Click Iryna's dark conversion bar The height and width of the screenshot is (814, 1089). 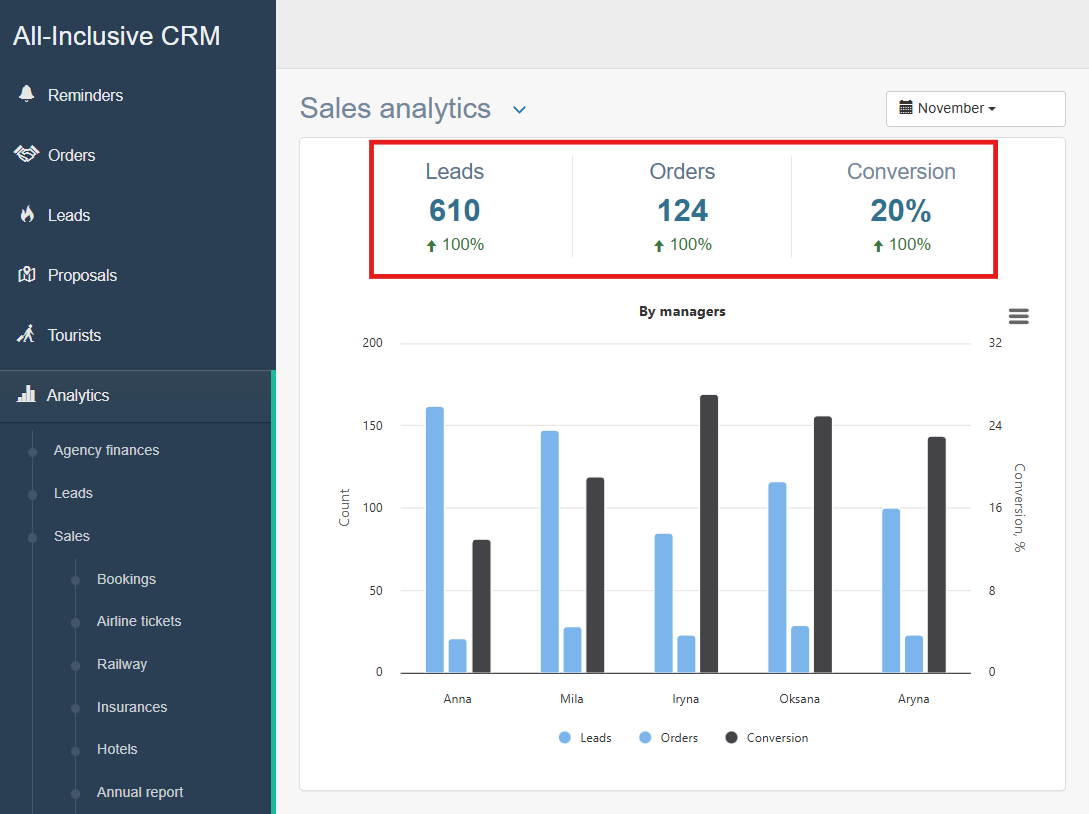pyautogui.click(x=709, y=534)
